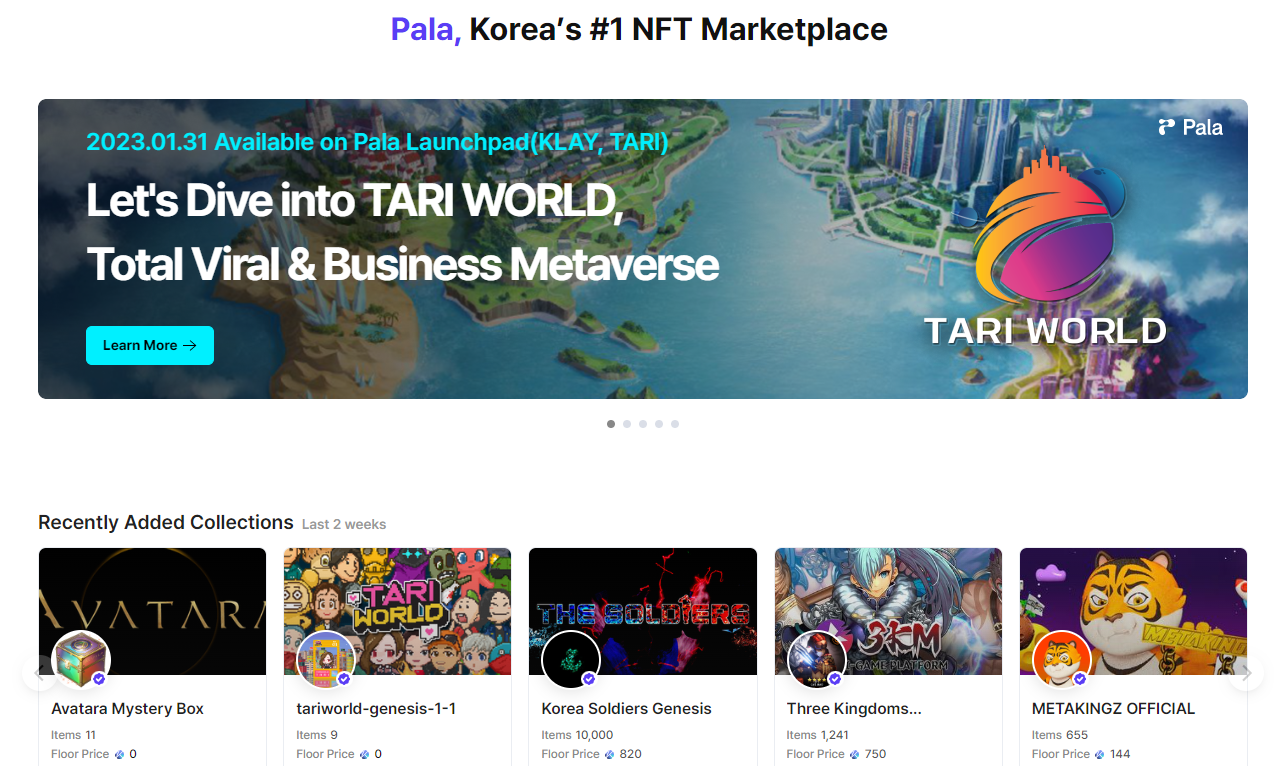The height and width of the screenshot is (766, 1277).
Task: Show previous collections with left arrow
Action: coord(40,673)
